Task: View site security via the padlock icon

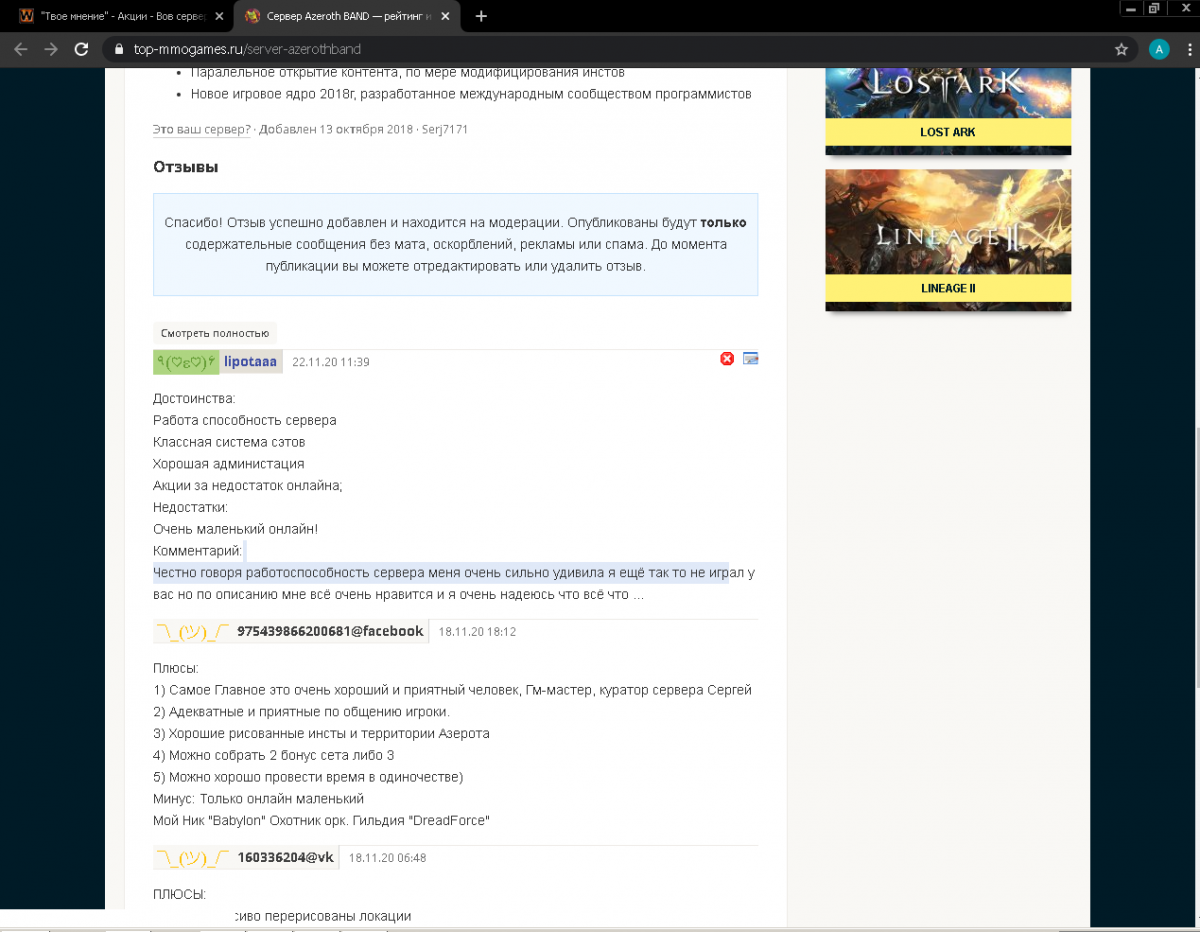Action: point(118,48)
